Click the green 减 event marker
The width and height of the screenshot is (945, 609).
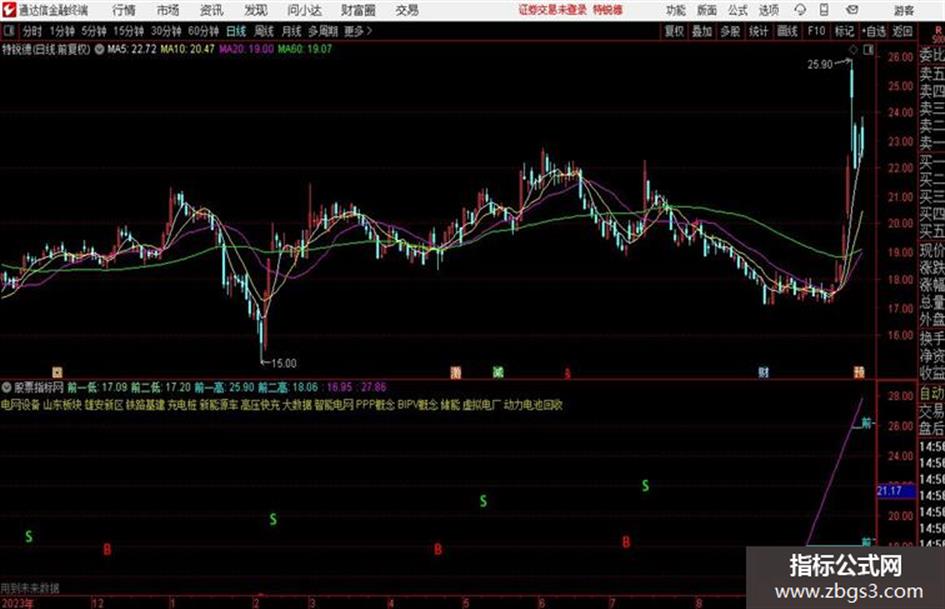498,372
